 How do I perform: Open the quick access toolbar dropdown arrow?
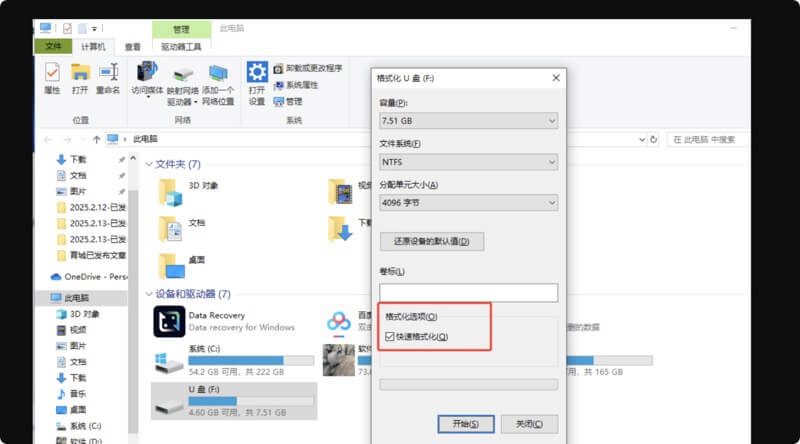pyautogui.click(x=94, y=29)
